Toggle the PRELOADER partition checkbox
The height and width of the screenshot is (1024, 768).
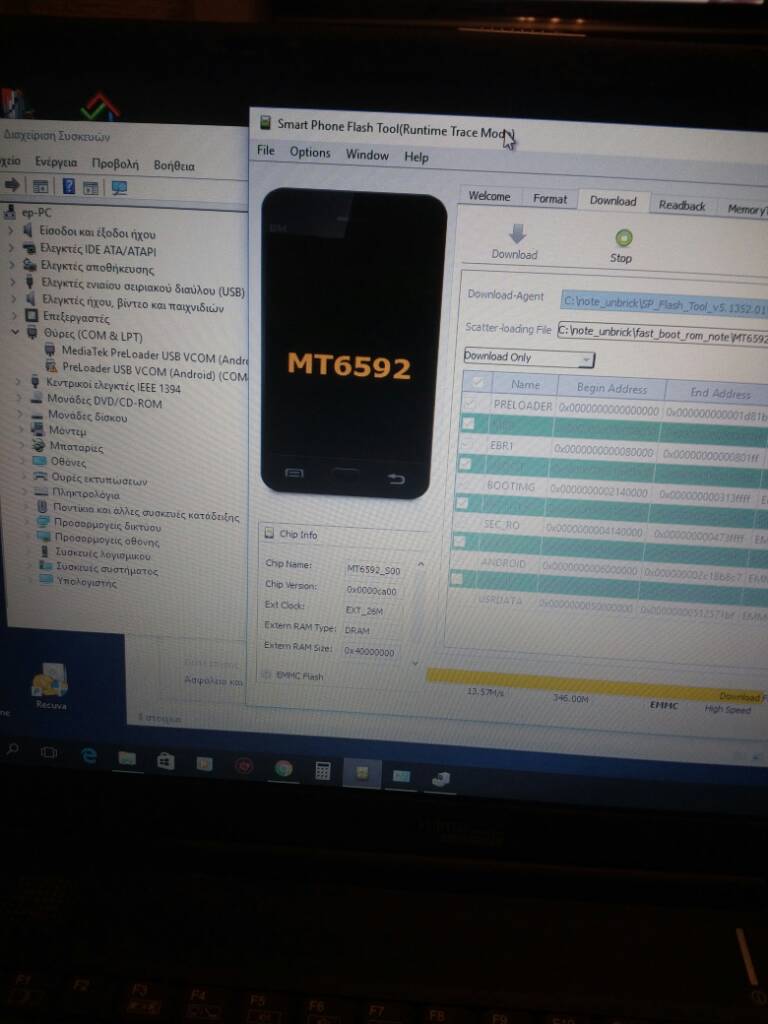click(469, 403)
